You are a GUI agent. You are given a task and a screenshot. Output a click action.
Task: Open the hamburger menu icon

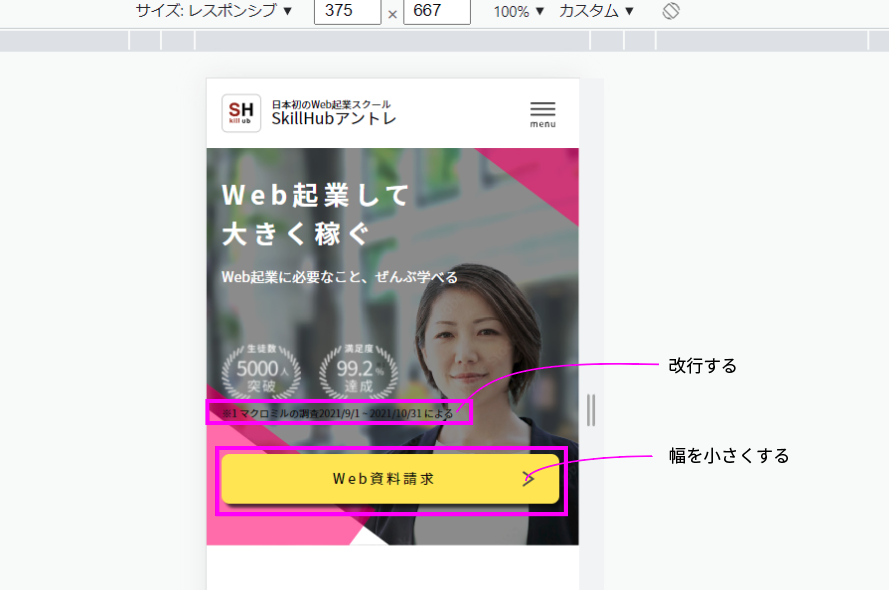point(543,114)
